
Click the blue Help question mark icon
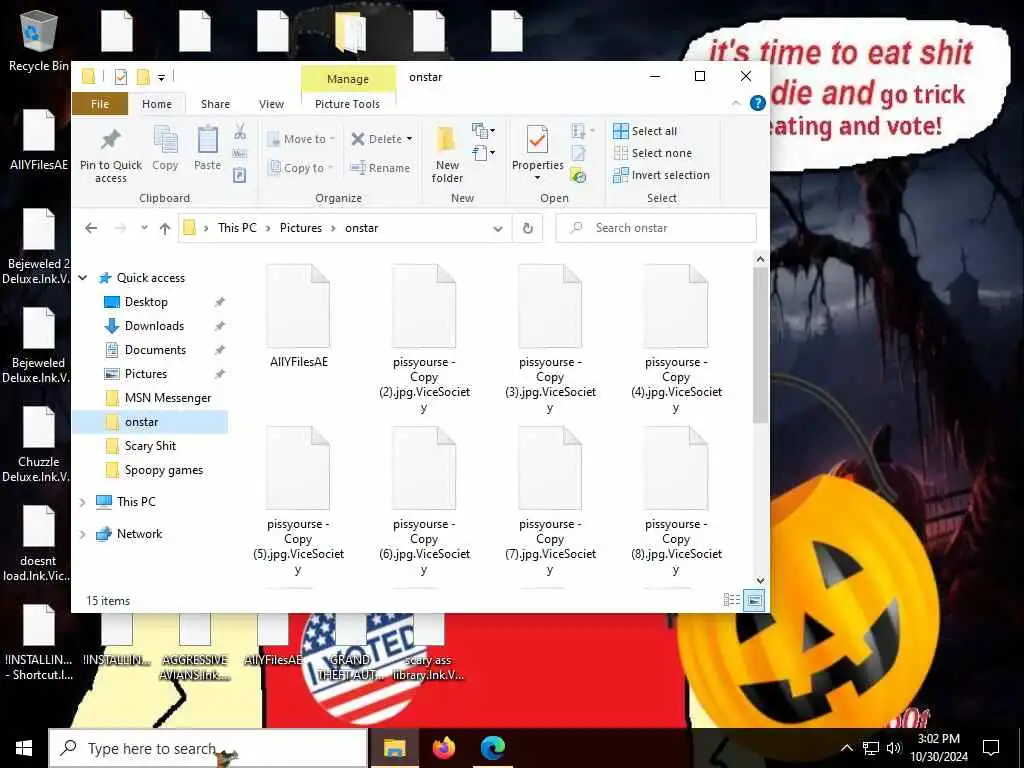(758, 103)
